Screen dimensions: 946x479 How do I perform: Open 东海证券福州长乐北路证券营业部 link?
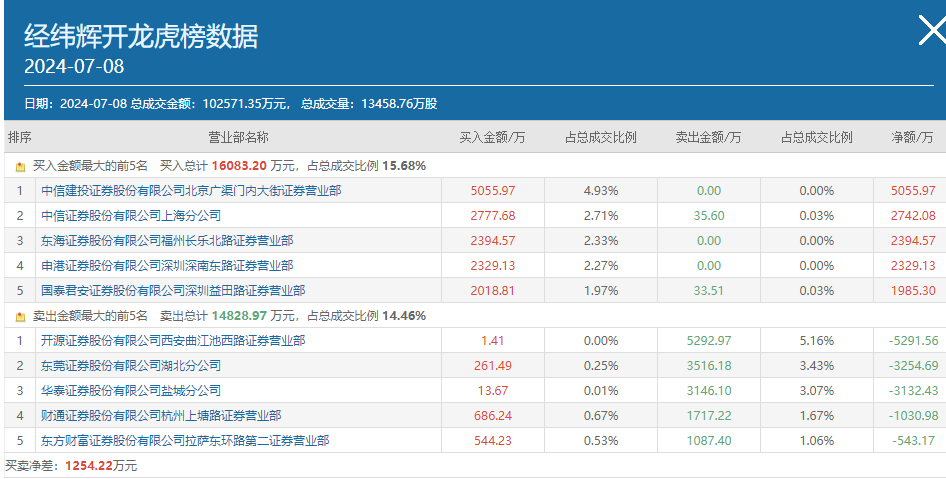coord(167,241)
